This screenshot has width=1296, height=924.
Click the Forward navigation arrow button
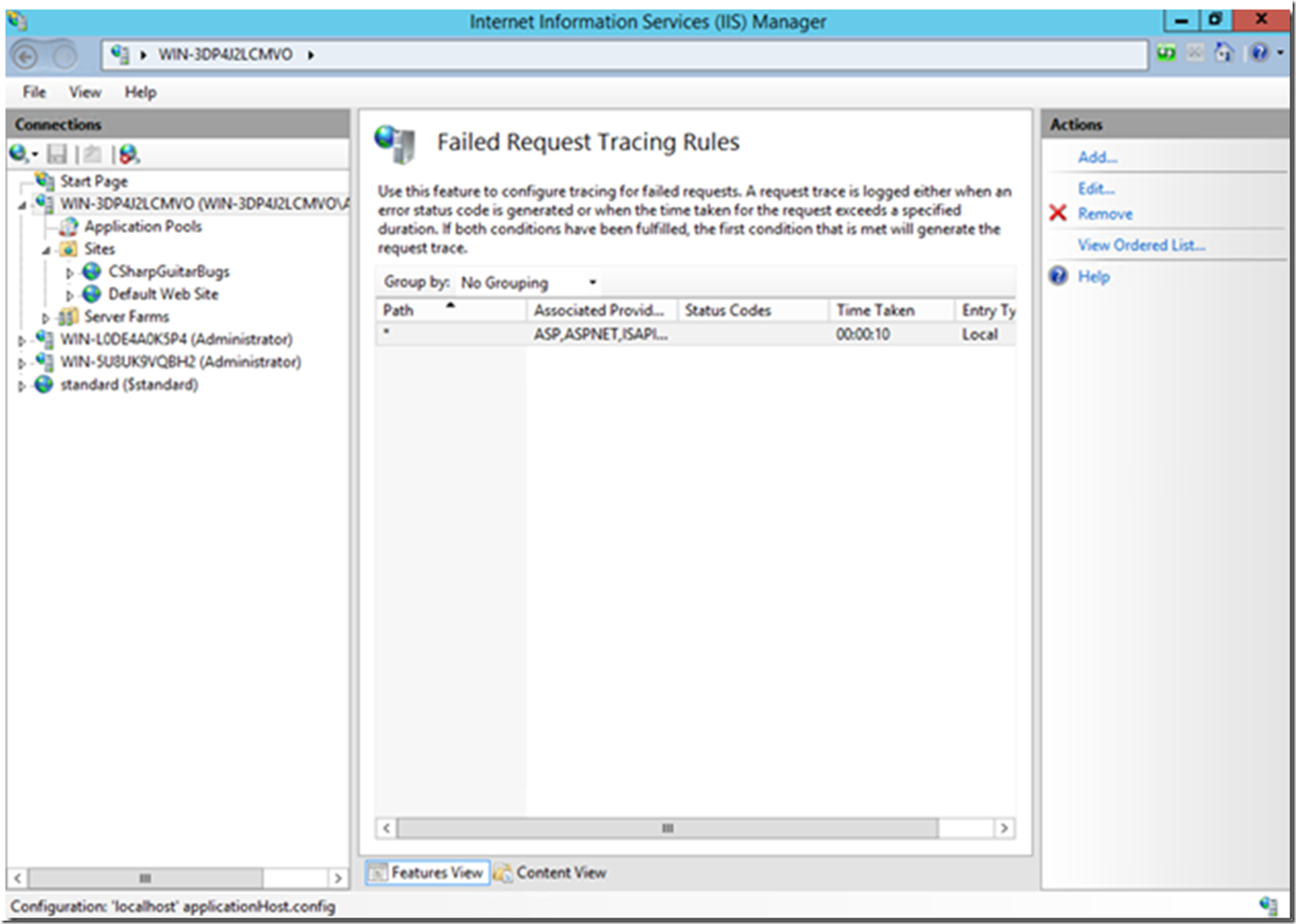(64, 56)
